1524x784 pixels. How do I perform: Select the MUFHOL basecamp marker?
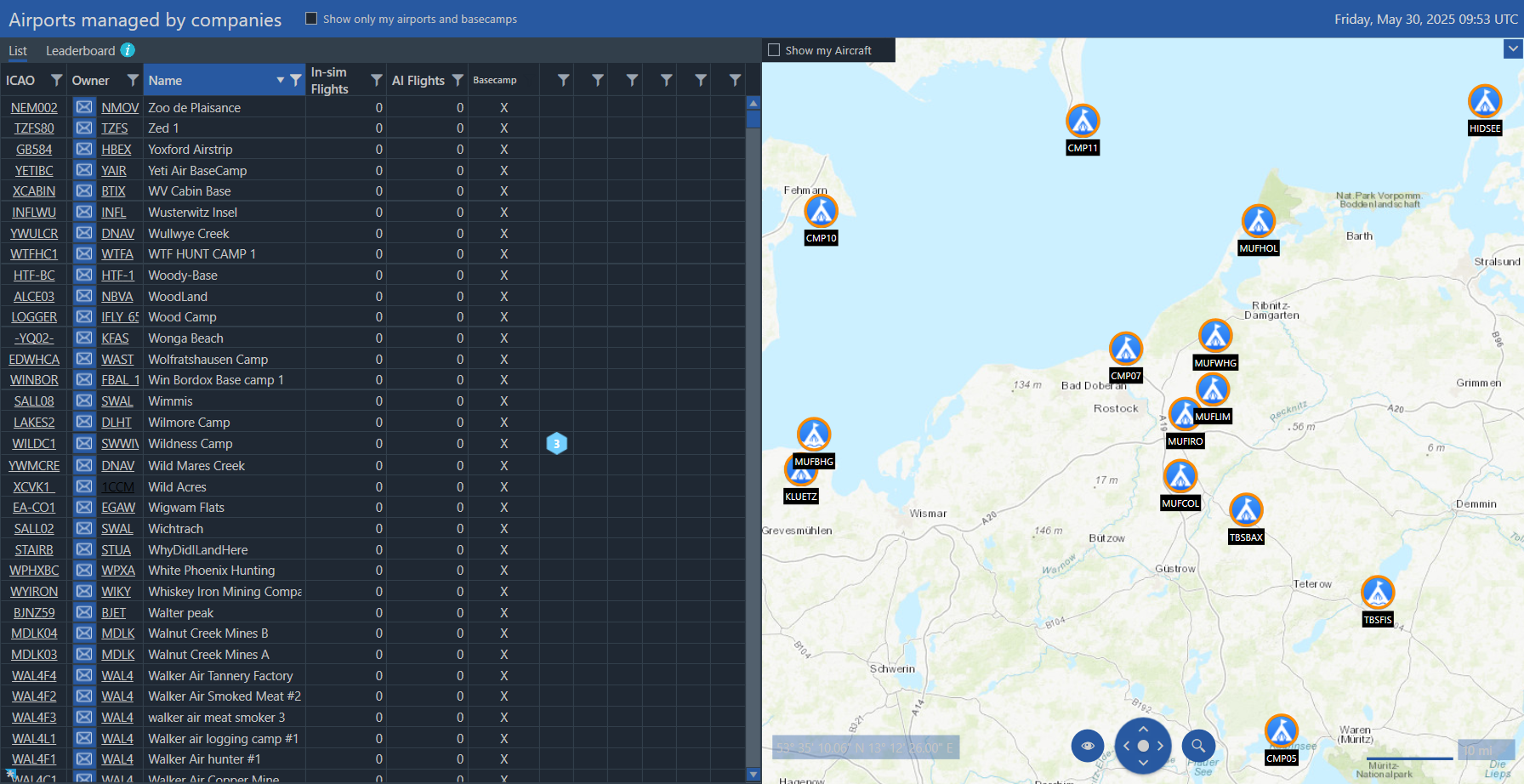[1258, 222]
